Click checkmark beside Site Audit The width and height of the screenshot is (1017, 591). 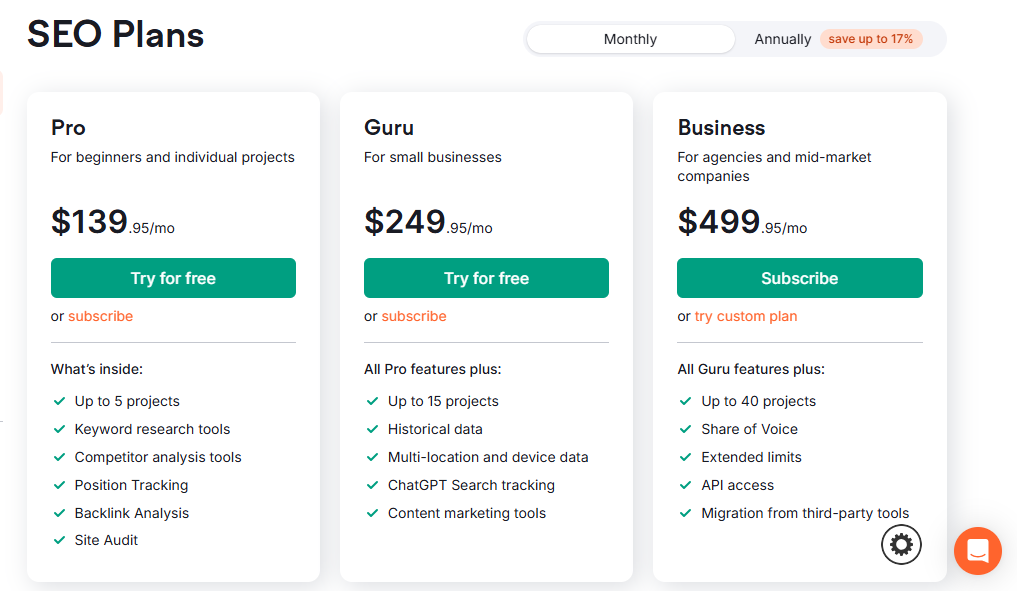coord(60,540)
